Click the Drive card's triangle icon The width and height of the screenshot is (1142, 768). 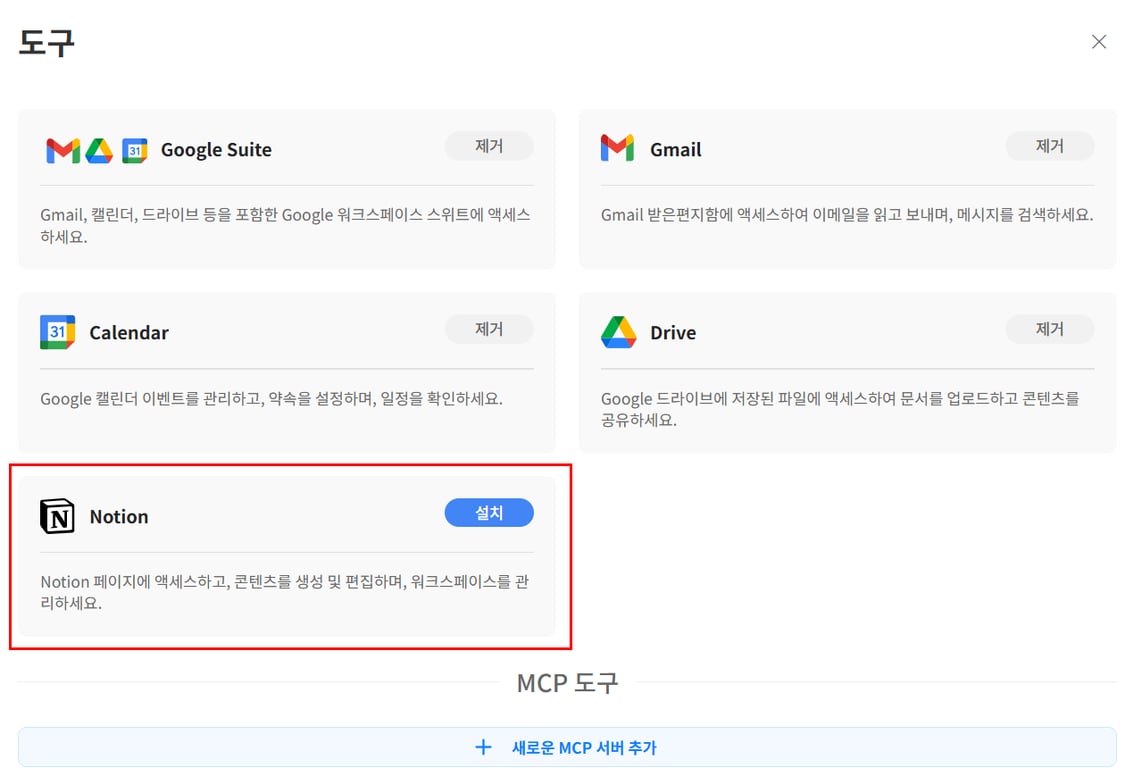618,332
